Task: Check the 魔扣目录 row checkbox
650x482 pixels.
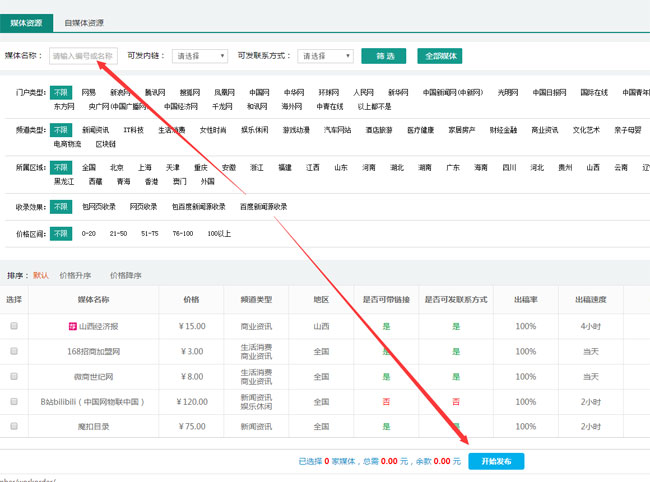Action: click(x=14, y=425)
